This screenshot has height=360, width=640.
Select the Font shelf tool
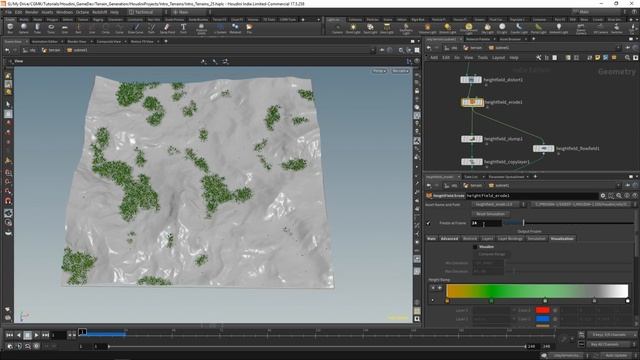pyautogui.click(x=183, y=28)
